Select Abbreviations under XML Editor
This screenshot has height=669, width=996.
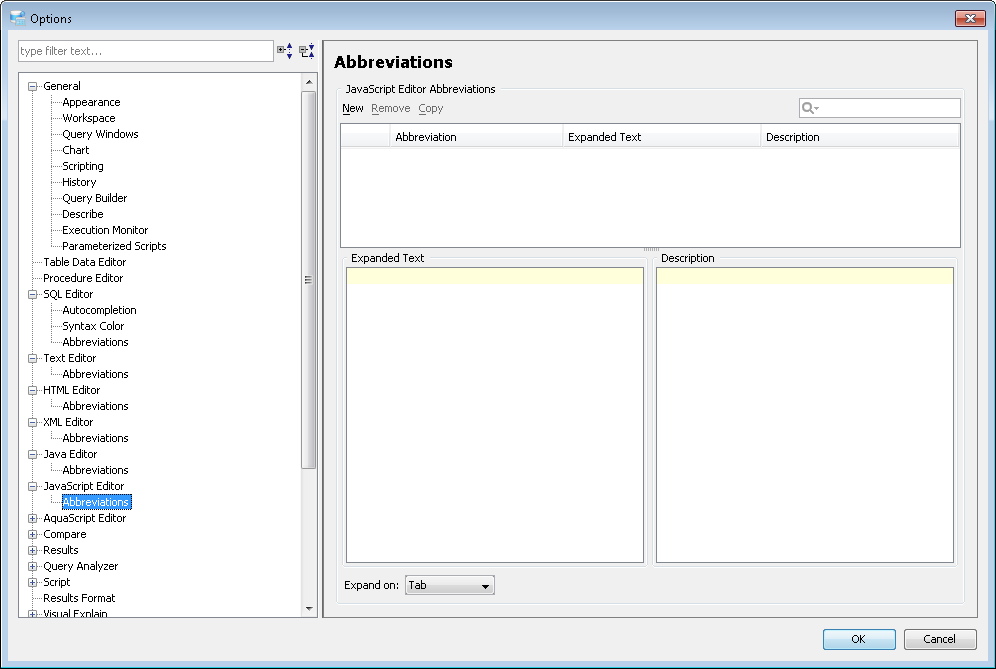pyautogui.click(x=95, y=438)
